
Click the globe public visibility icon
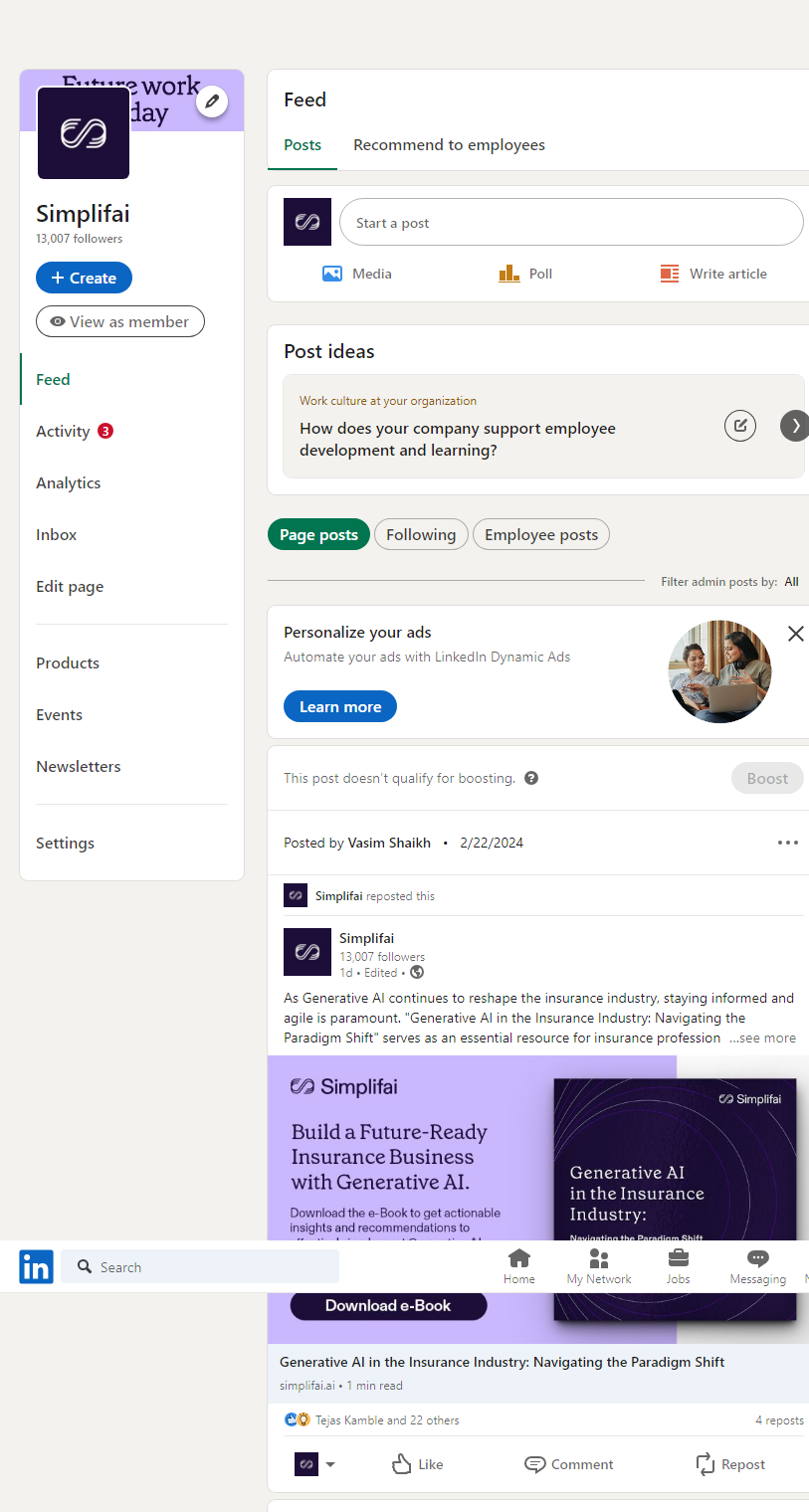[x=417, y=972]
